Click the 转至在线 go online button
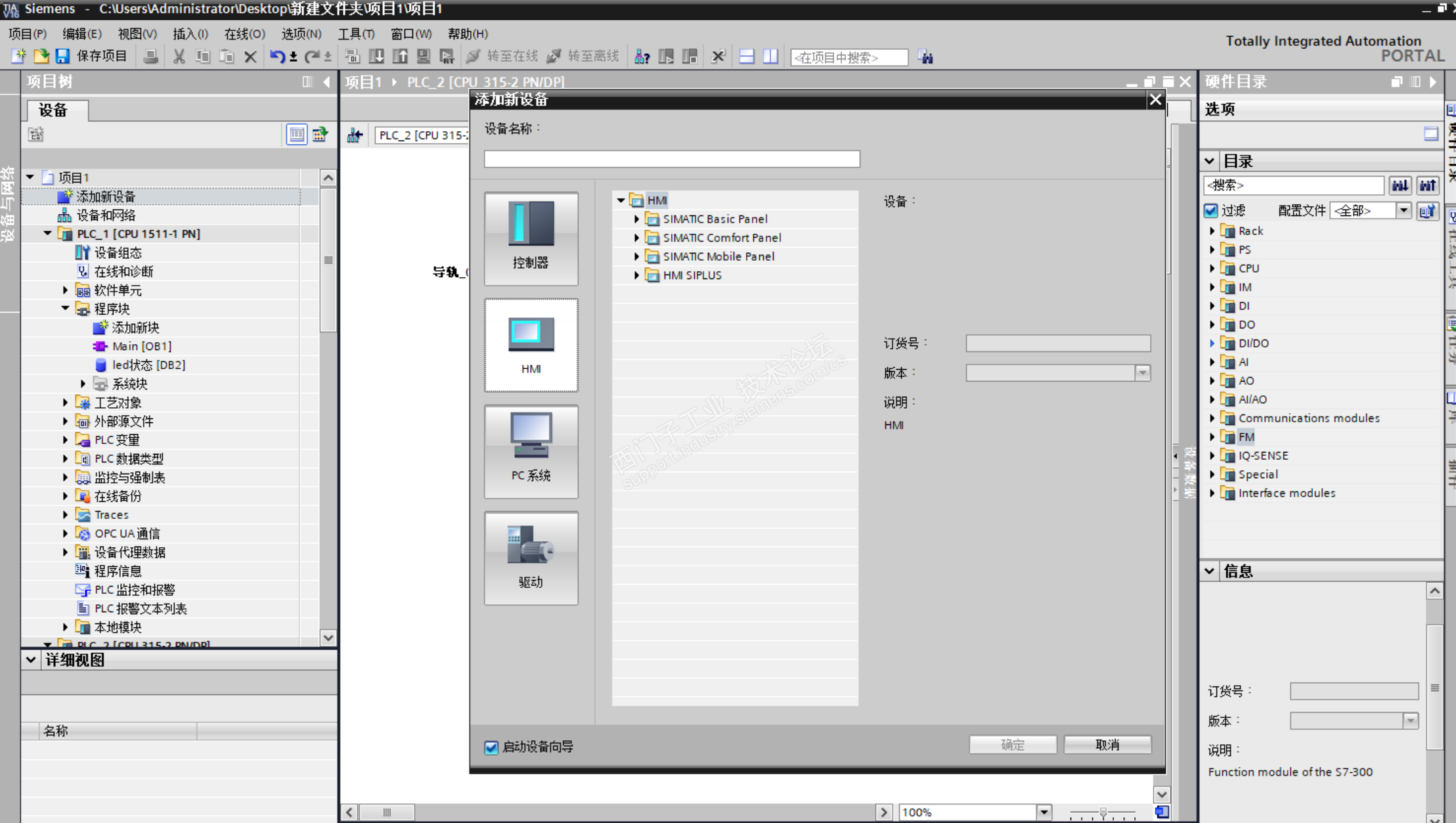The image size is (1456, 823). tap(502, 56)
